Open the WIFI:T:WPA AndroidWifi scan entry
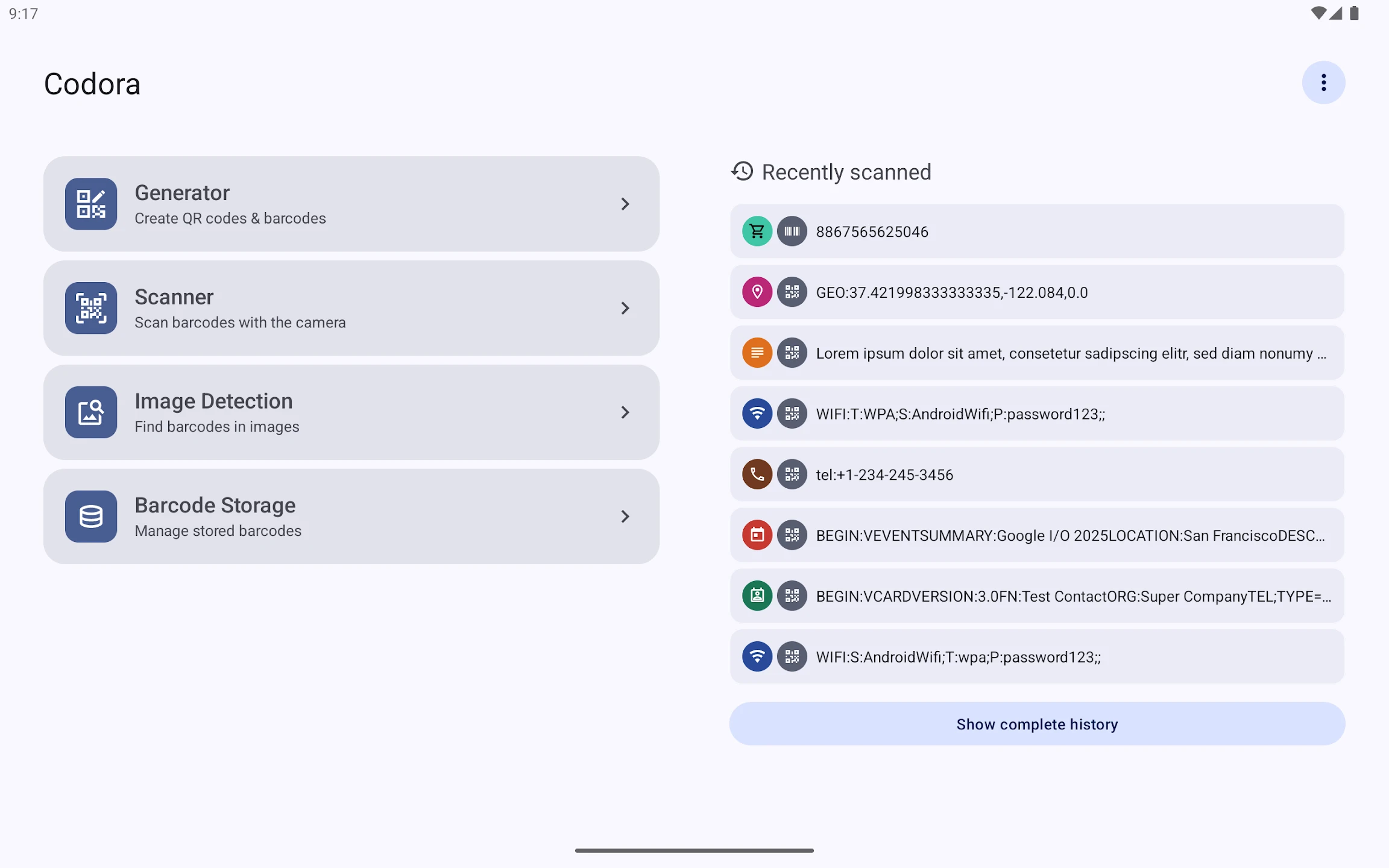The image size is (1389, 868). 1037,414
